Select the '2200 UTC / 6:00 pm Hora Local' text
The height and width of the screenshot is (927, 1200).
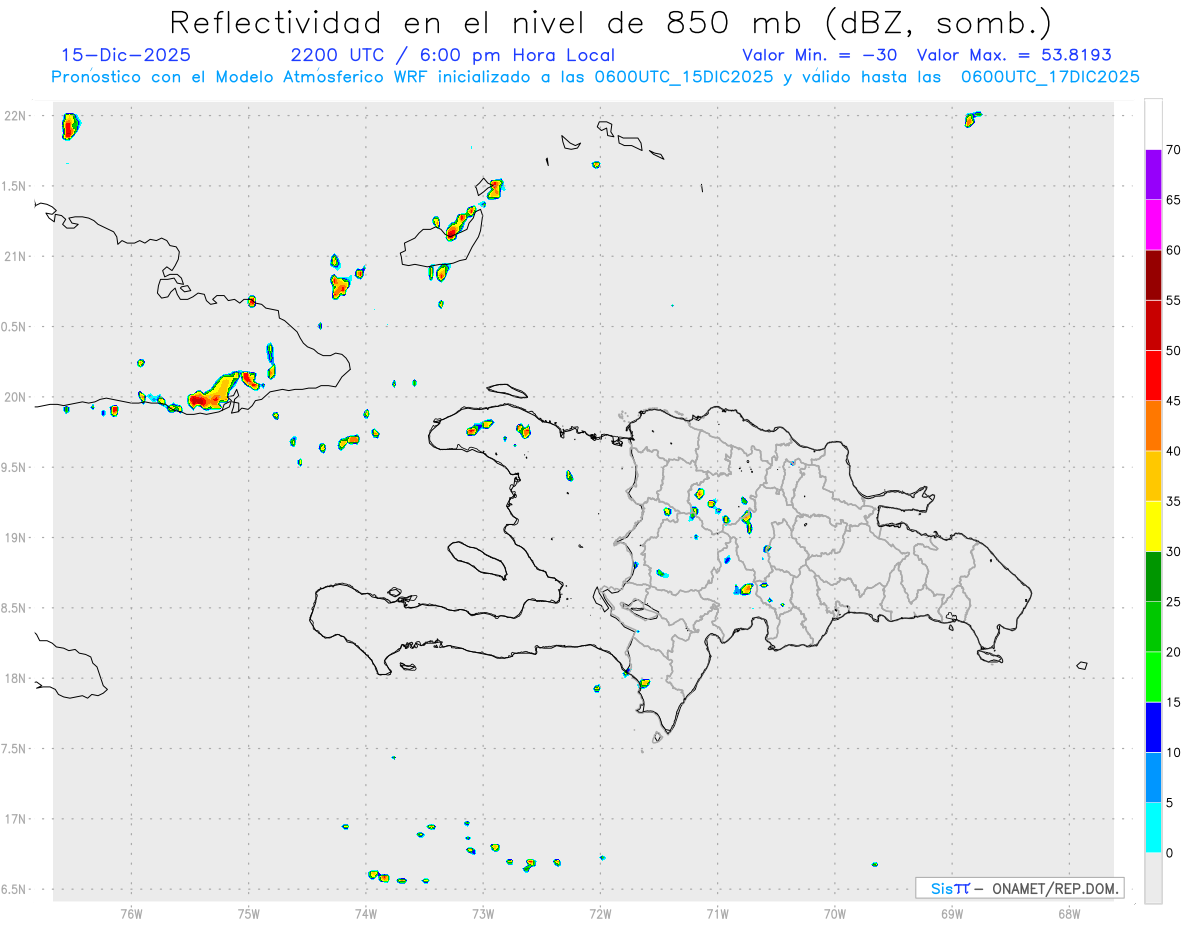point(453,55)
